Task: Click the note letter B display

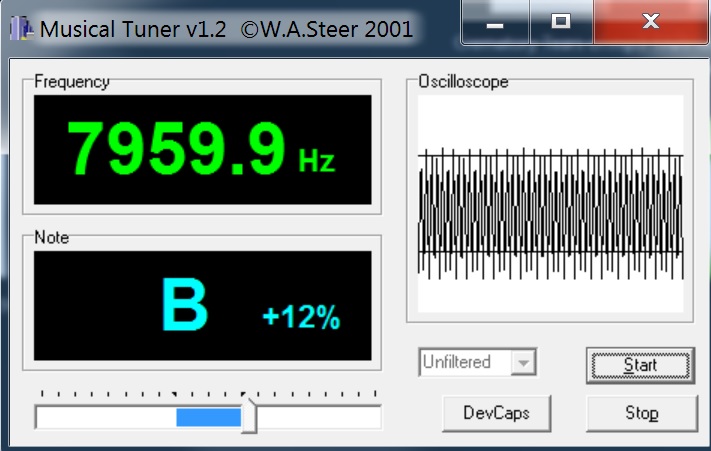Action: click(185, 305)
